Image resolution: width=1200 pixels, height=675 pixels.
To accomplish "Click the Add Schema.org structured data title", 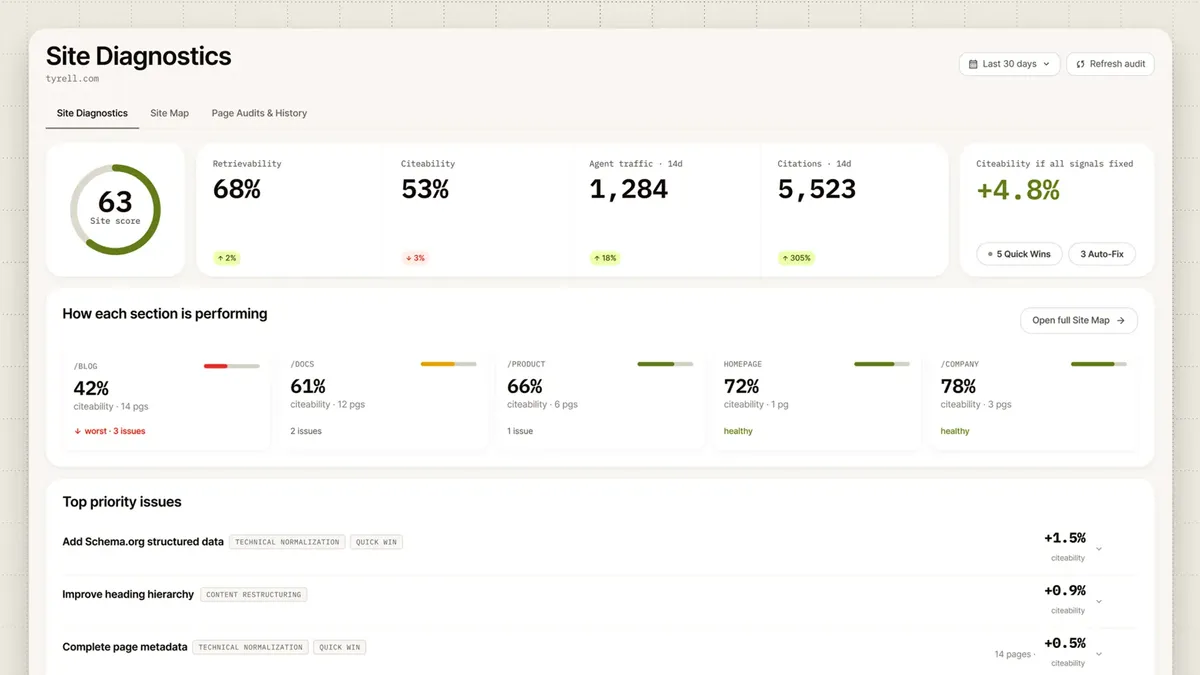I will click(x=143, y=542).
